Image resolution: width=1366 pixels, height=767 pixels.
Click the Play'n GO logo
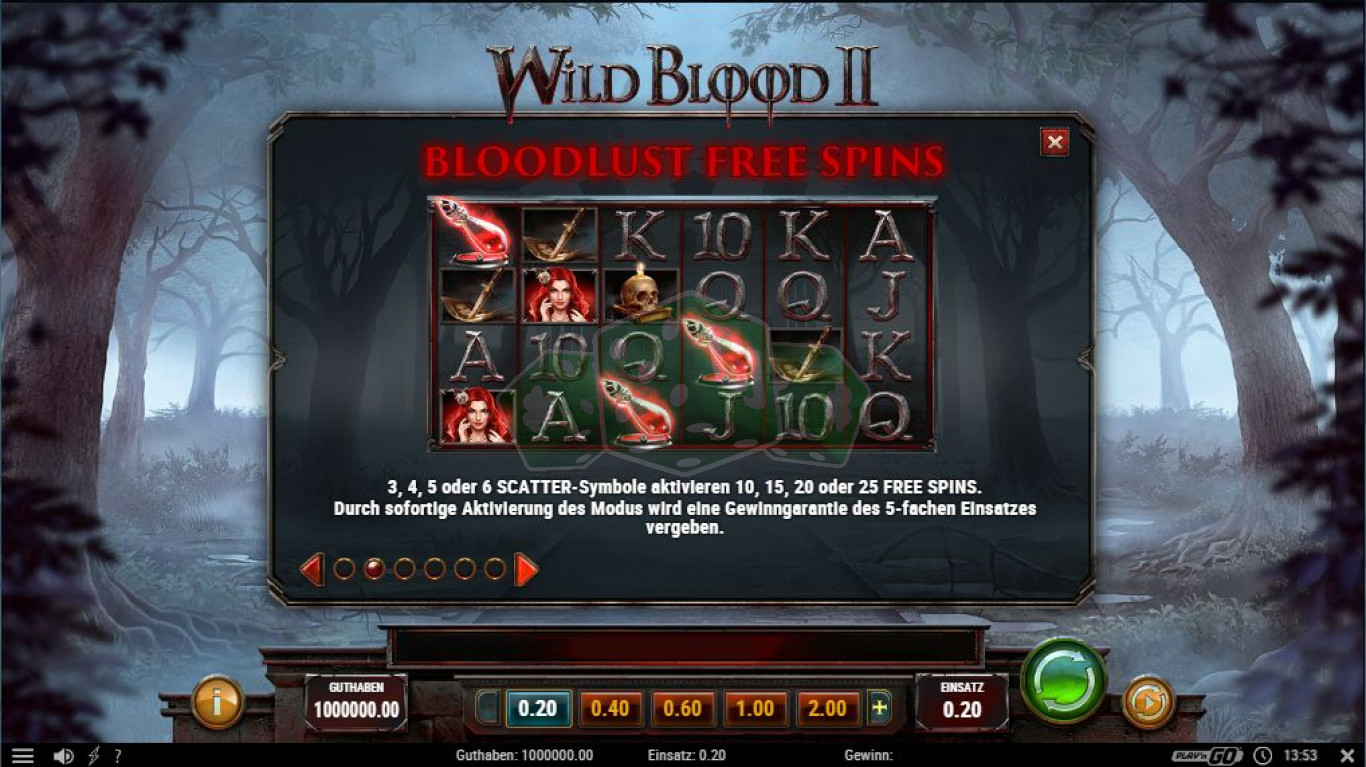pyautogui.click(x=1207, y=756)
